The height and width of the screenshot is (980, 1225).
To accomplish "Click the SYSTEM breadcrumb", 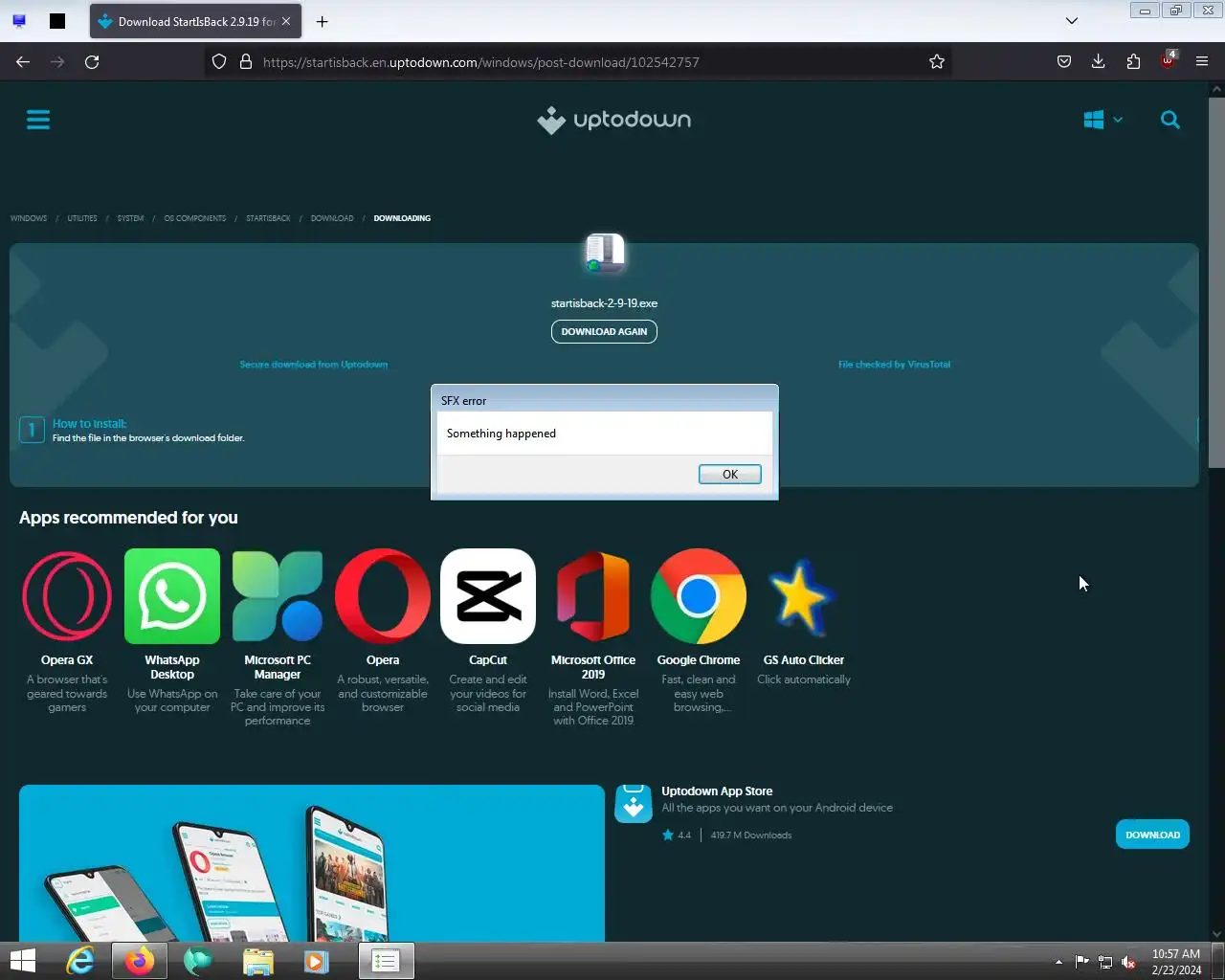I will (x=130, y=218).
